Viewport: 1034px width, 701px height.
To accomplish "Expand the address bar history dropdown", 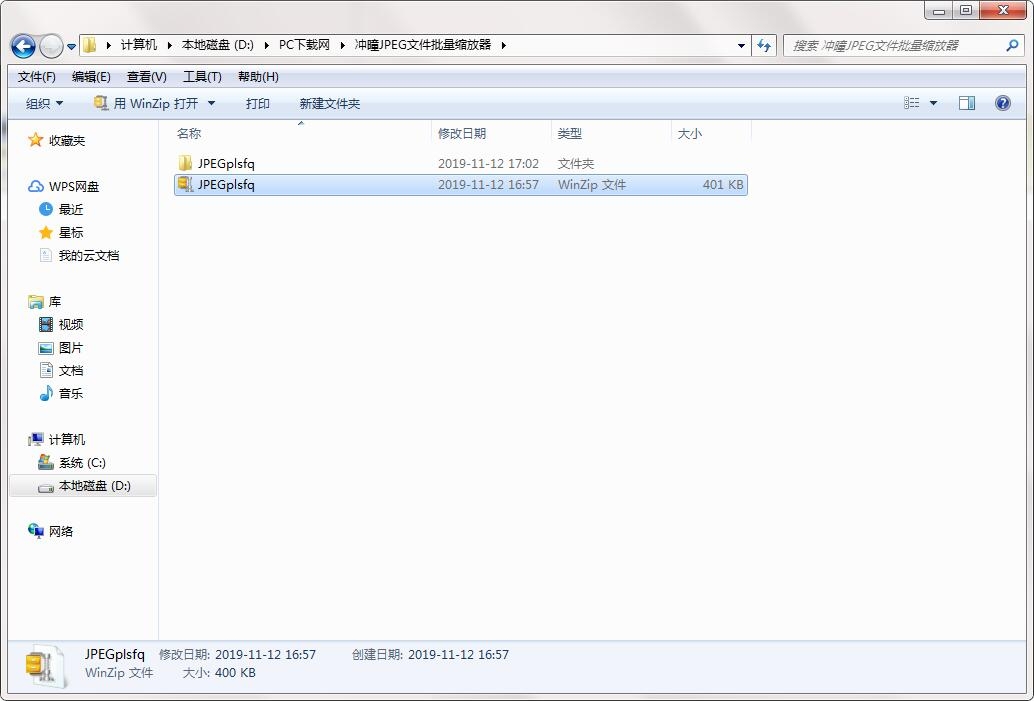I will 741,46.
